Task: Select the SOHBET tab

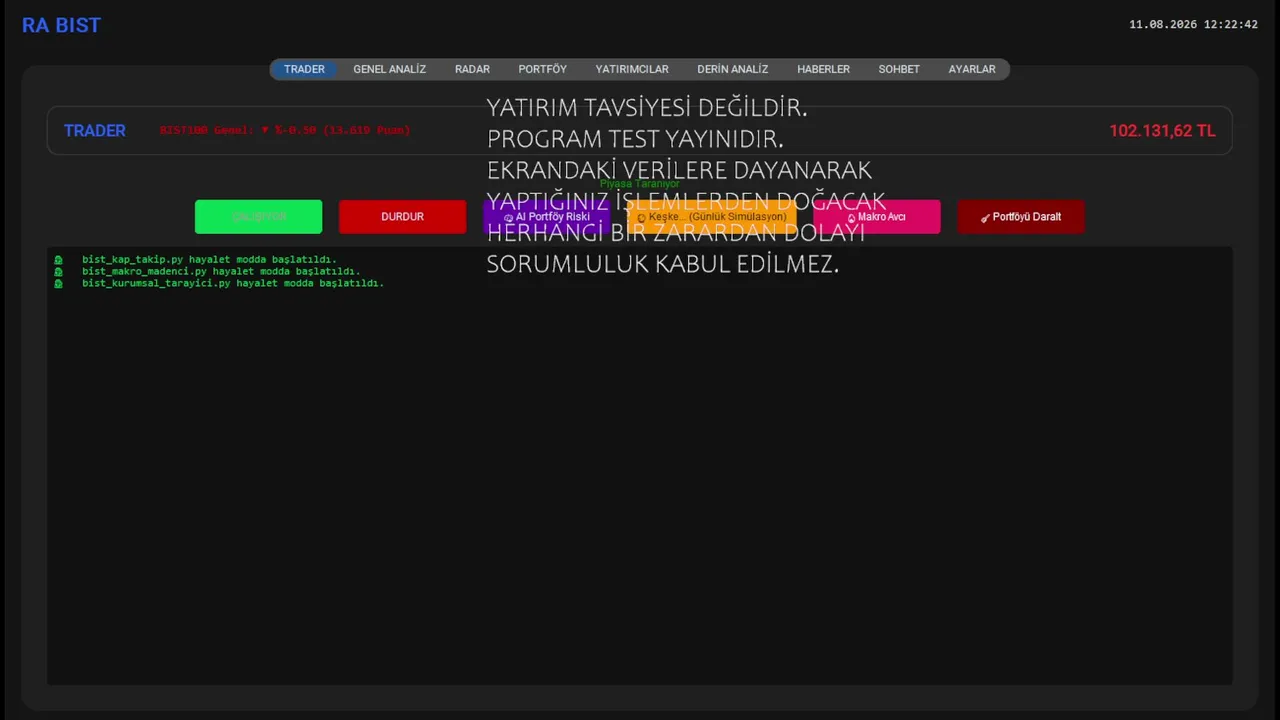Action: pyautogui.click(x=899, y=69)
